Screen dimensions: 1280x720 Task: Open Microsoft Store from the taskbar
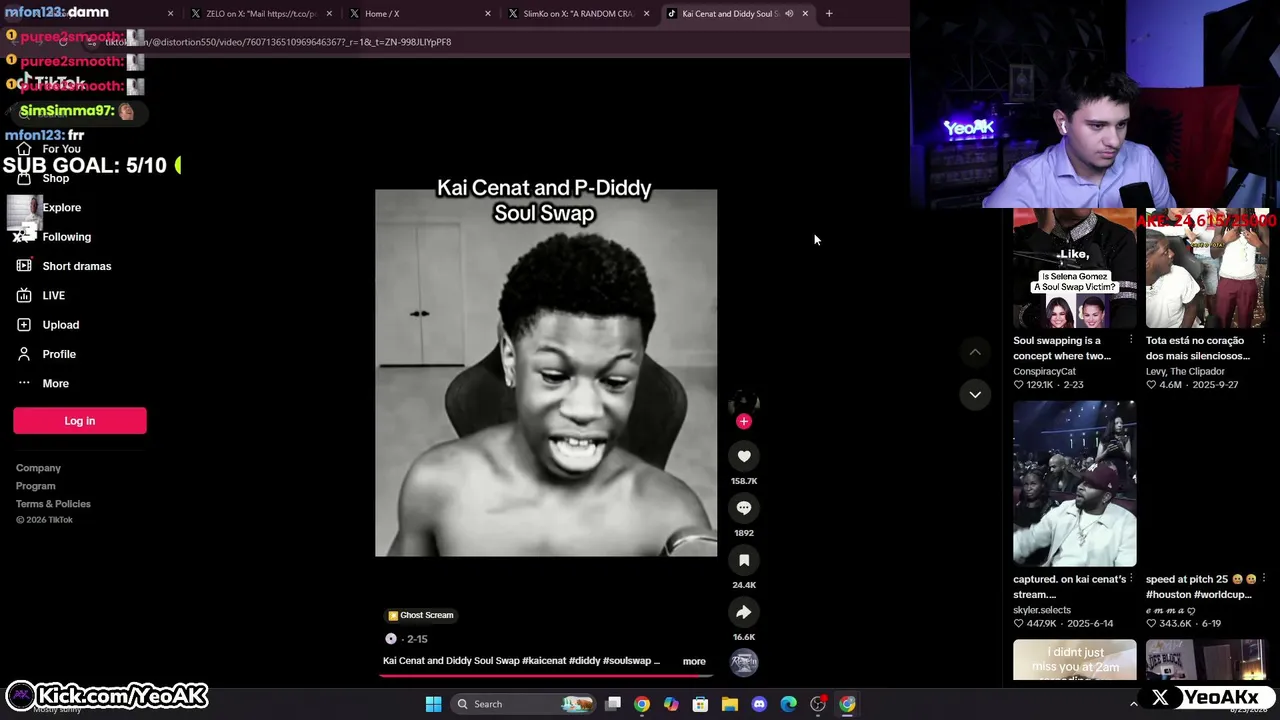(700, 704)
